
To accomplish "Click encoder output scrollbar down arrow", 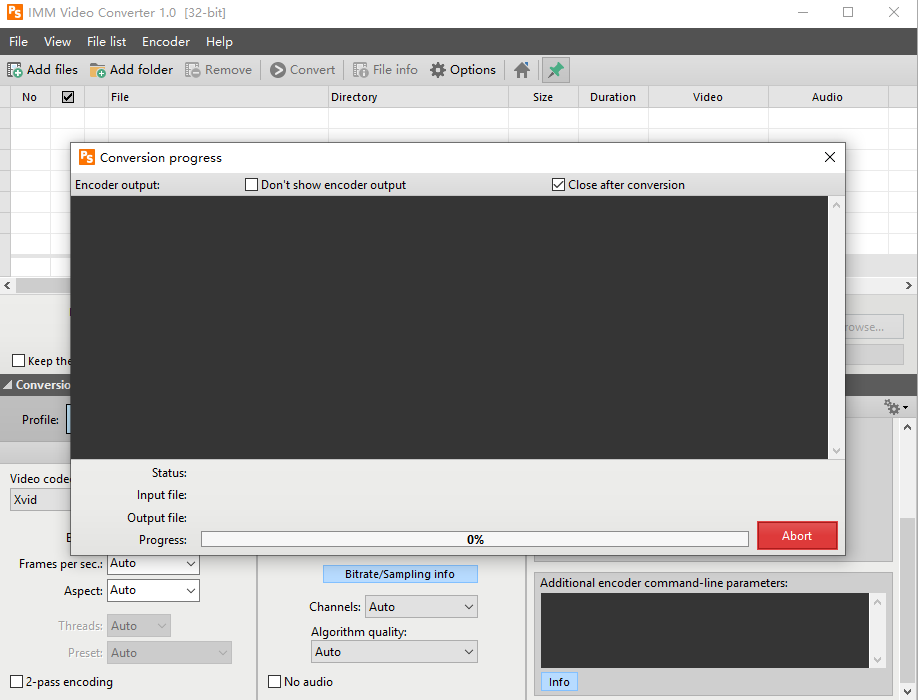I will pos(836,451).
